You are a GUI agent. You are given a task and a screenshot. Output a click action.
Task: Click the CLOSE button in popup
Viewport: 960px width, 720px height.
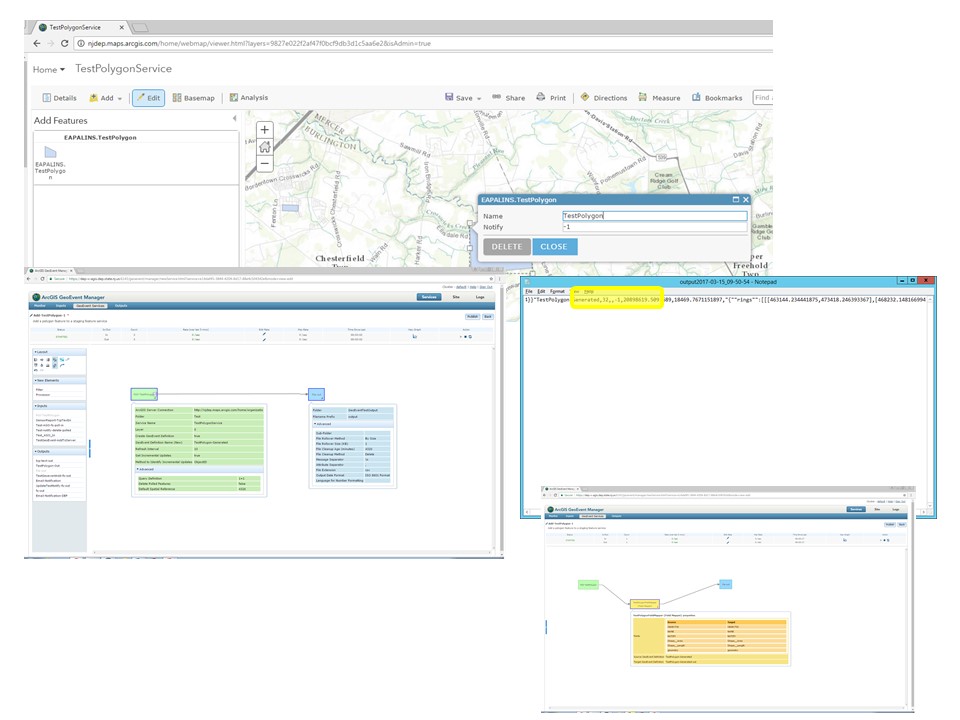point(554,247)
